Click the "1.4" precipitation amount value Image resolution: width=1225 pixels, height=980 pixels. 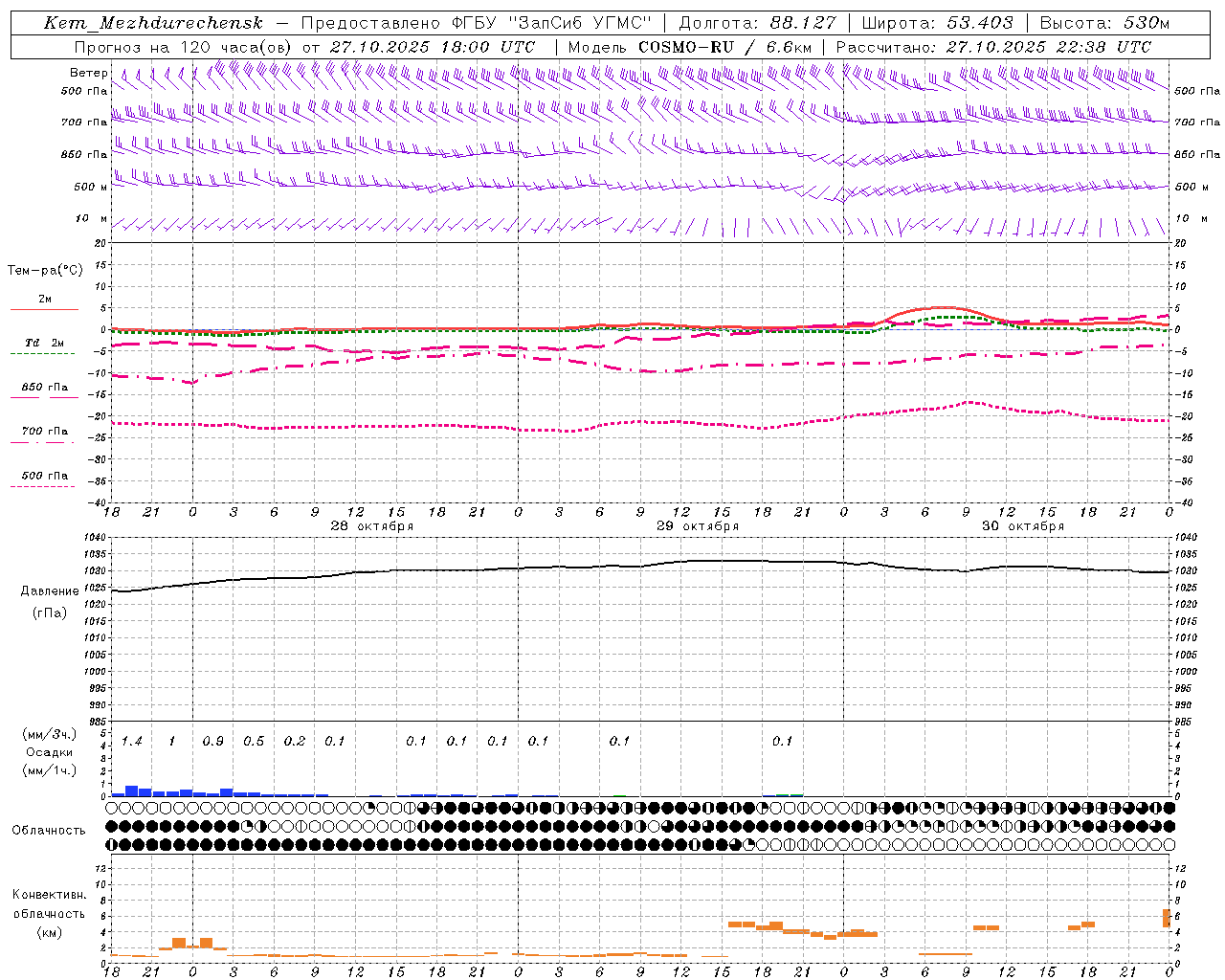(132, 741)
